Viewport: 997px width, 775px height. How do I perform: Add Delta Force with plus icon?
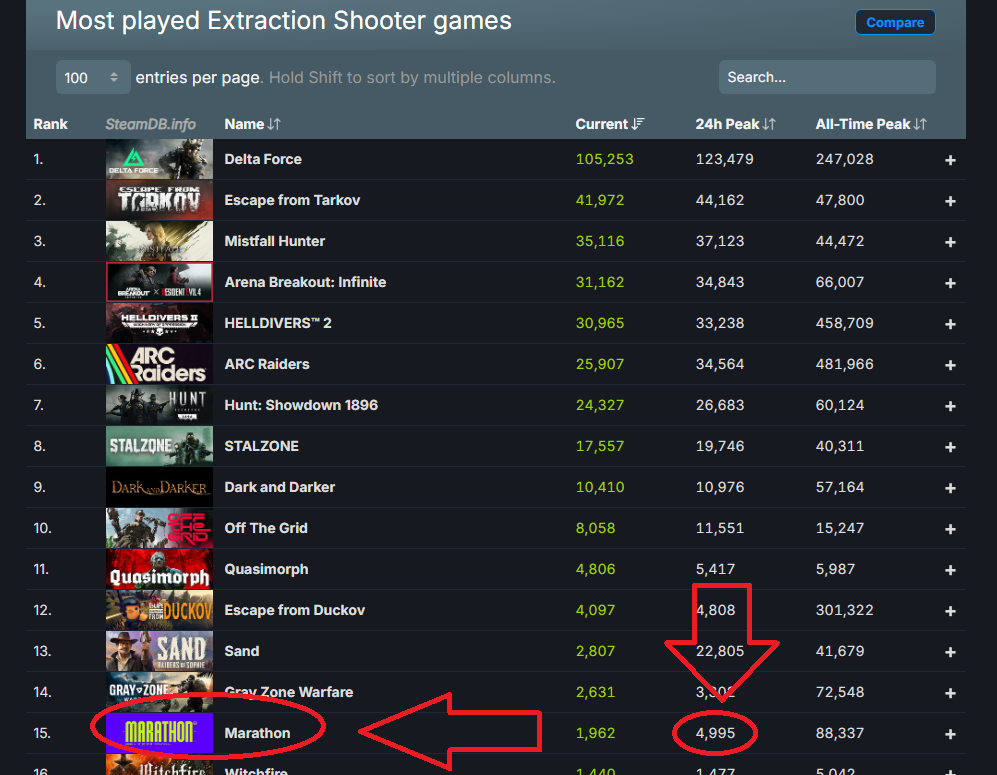[x=950, y=160]
